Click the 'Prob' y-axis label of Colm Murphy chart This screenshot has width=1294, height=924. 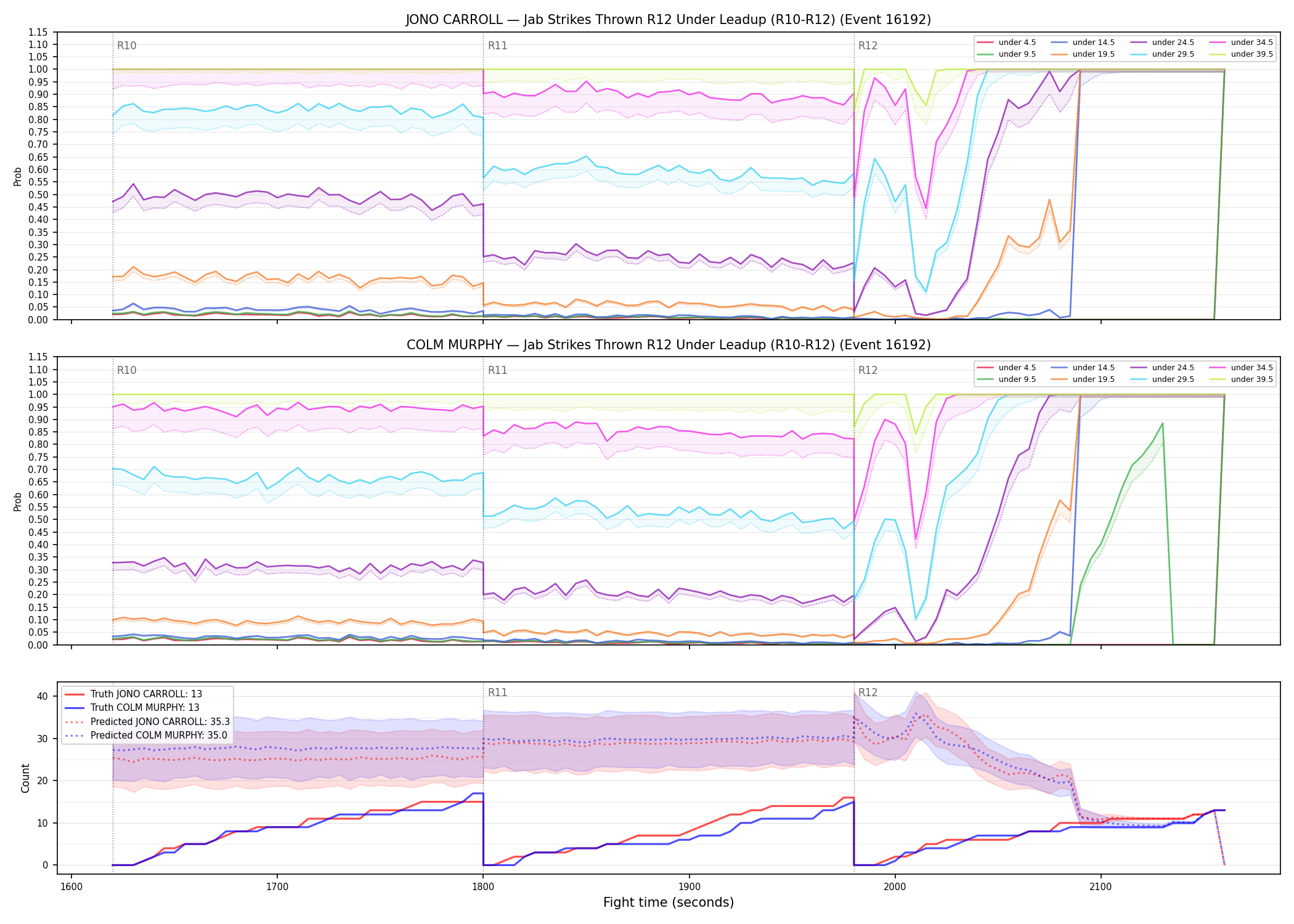[18, 501]
